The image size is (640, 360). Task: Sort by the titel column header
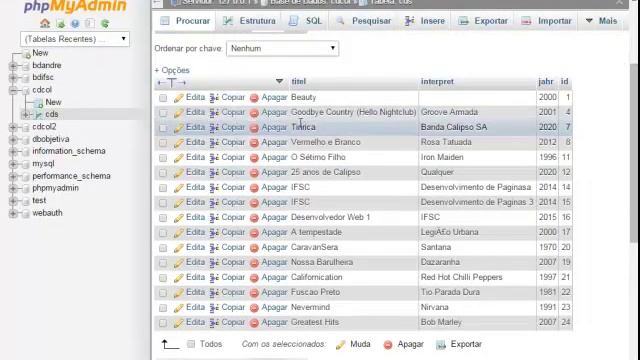(298, 82)
